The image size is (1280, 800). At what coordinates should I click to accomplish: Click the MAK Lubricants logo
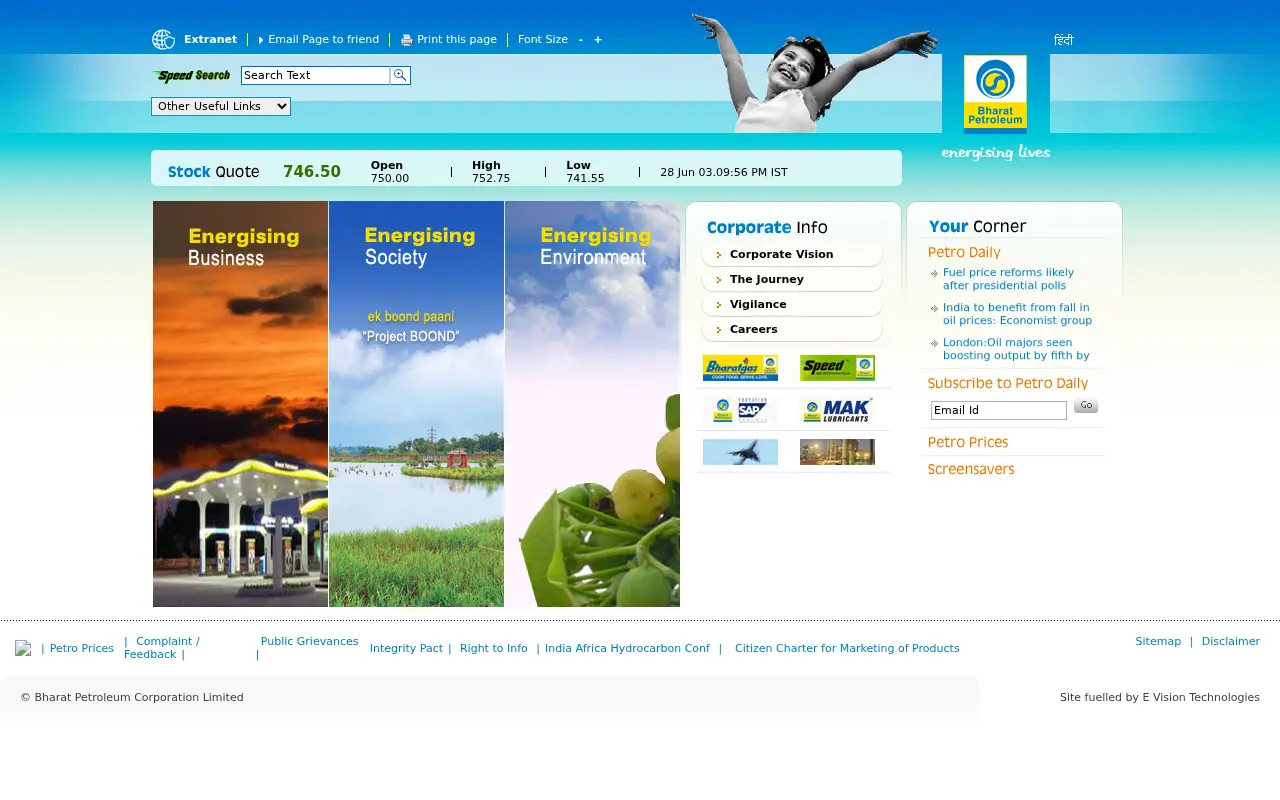tap(837, 410)
